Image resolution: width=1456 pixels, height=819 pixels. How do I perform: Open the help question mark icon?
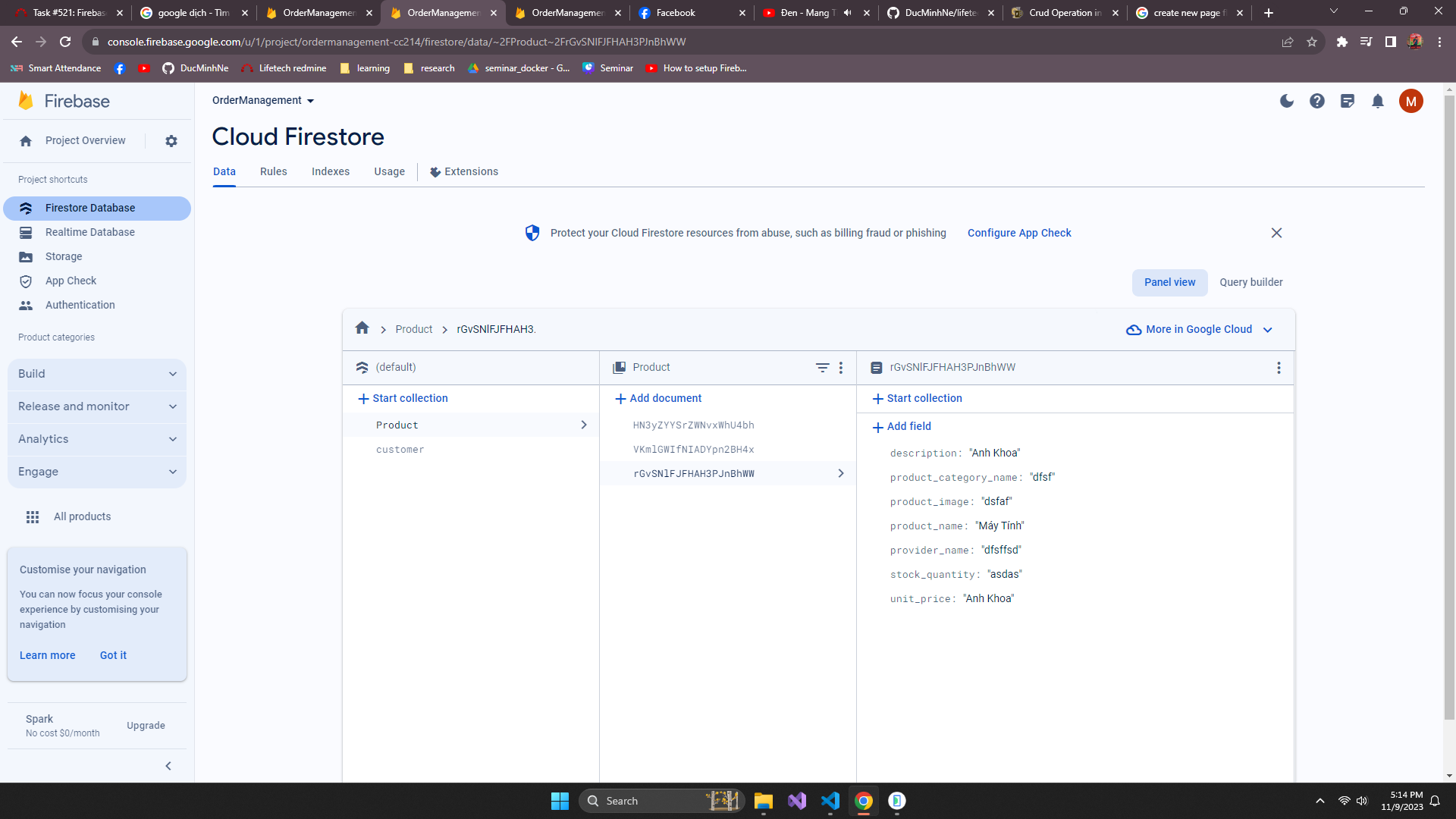point(1317,101)
